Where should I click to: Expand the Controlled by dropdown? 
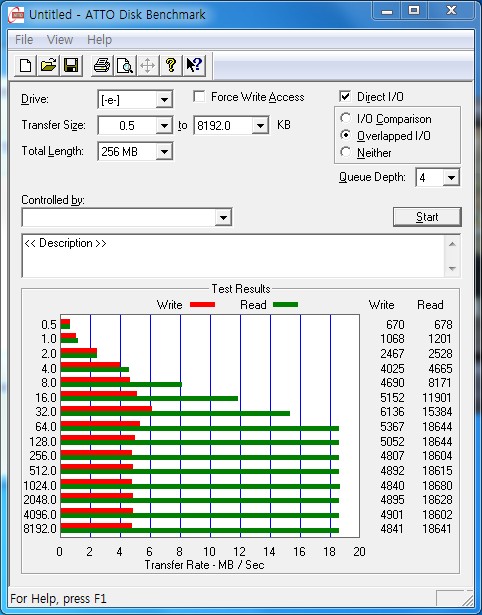click(x=223, y=217)
